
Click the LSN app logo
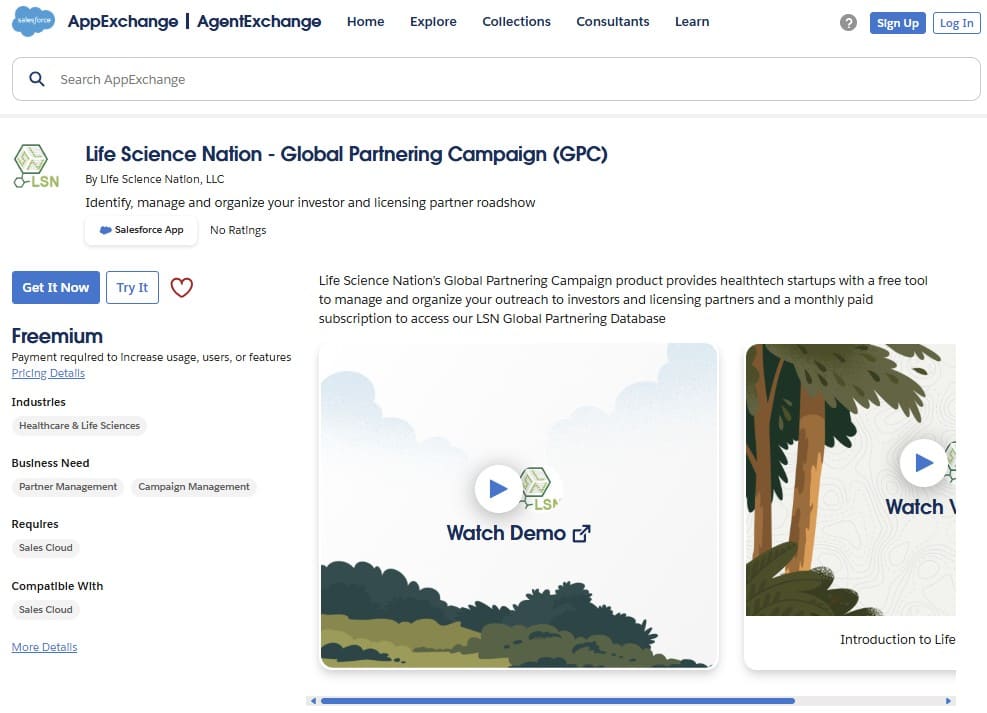point(36,166)
